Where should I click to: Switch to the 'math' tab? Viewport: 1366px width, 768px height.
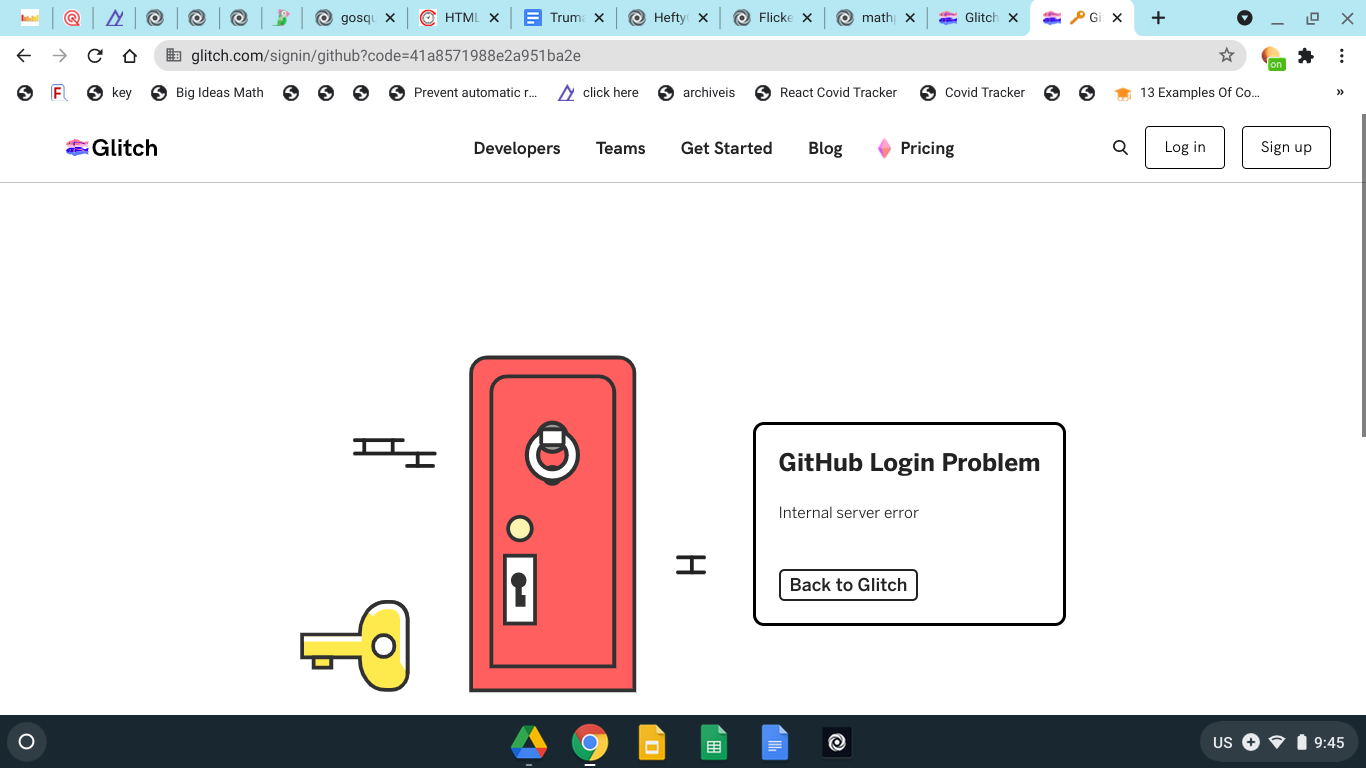tap(875, 18)
